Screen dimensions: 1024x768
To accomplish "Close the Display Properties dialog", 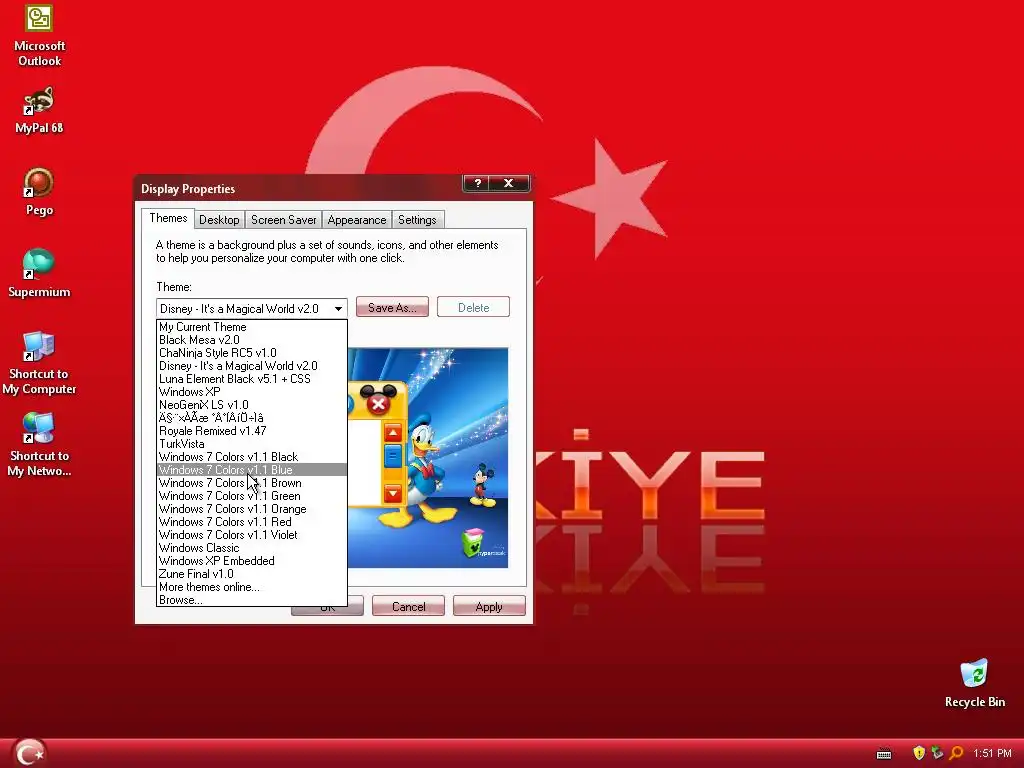I will click(509, 184).
